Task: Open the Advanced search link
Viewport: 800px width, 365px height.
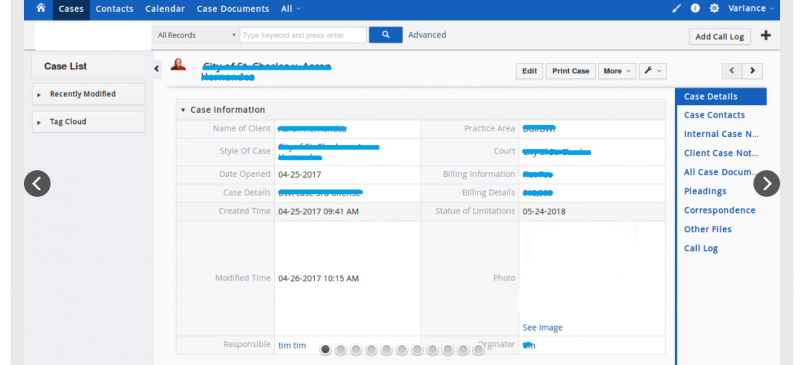Action: tap(427, 35)
